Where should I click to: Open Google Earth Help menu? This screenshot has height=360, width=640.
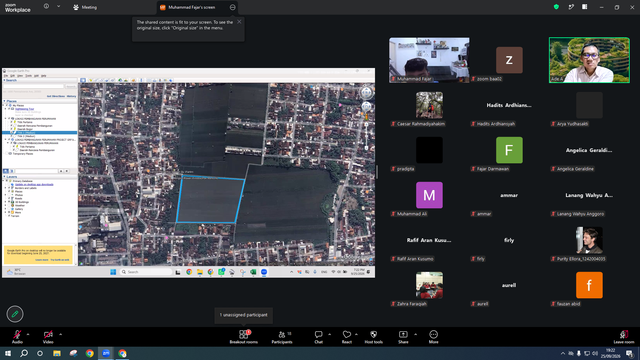[44, 76]
